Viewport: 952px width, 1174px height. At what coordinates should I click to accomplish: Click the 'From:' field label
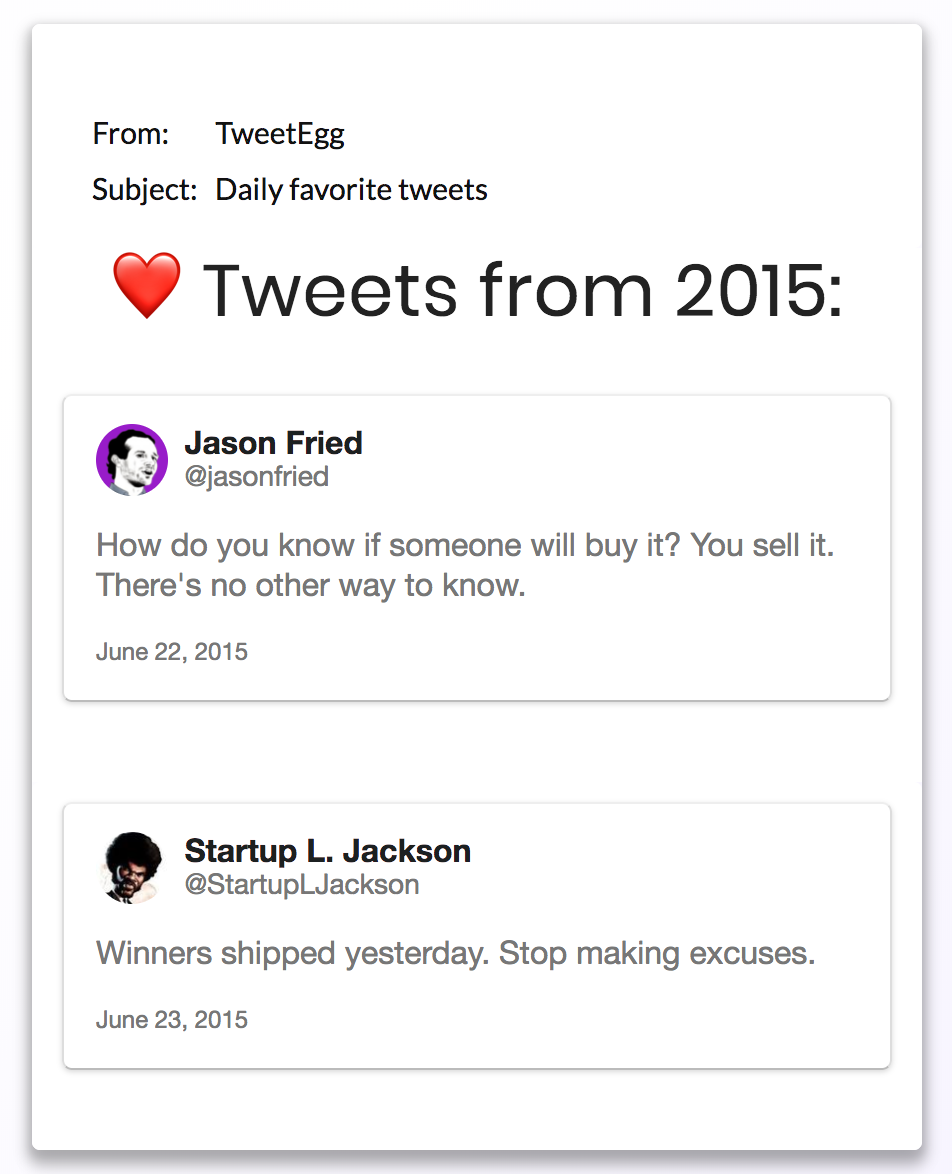(131, 134)
